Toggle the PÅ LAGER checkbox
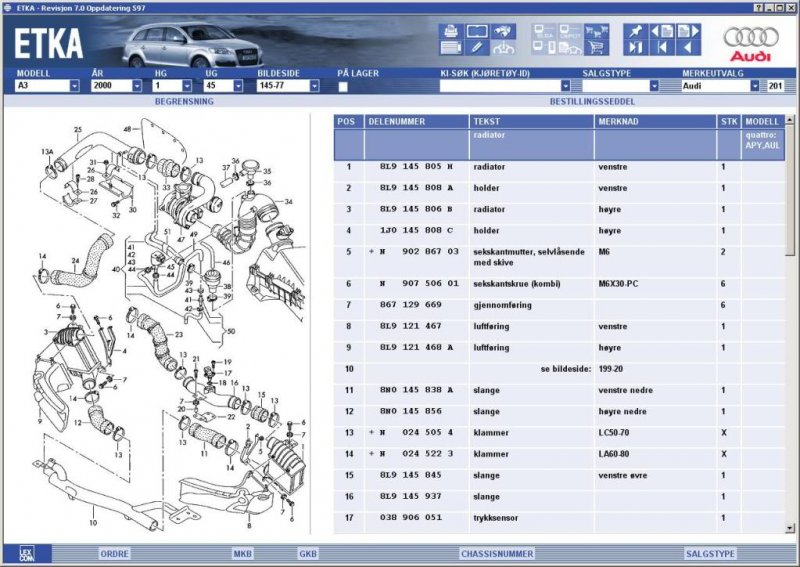 [343, 87]
